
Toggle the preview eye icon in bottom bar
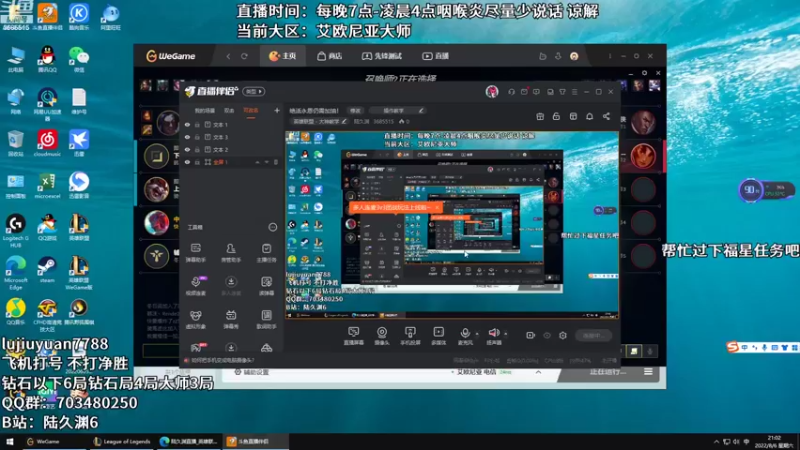point(547,335)
